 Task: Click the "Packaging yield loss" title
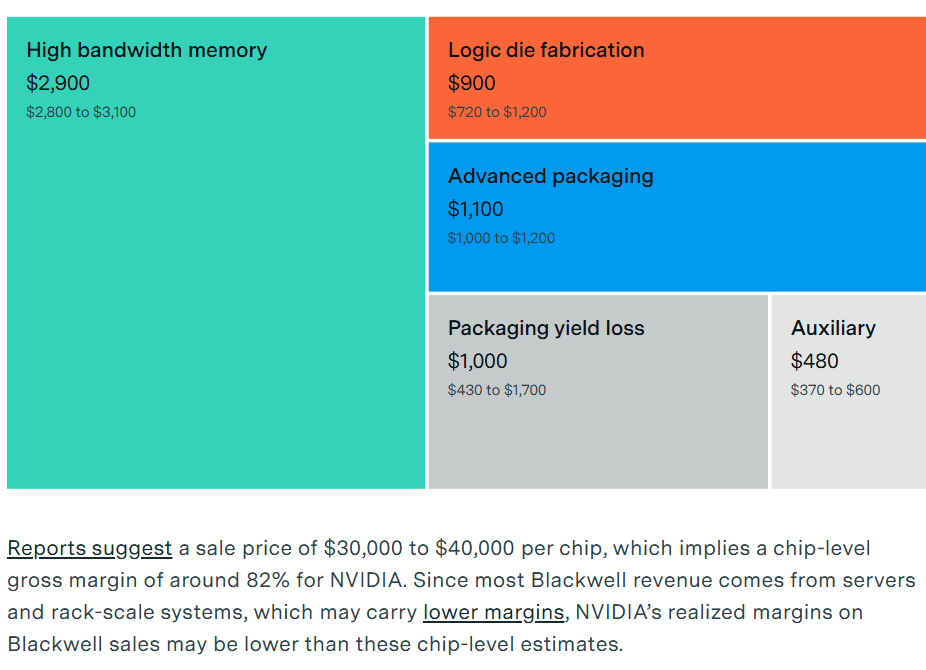tap(546, 328)
